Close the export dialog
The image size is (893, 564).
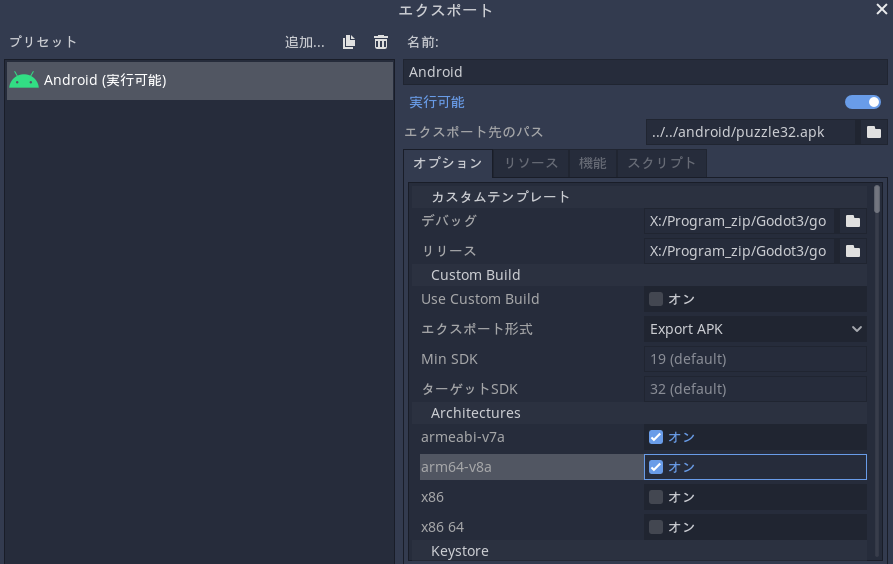coord(882,10)
